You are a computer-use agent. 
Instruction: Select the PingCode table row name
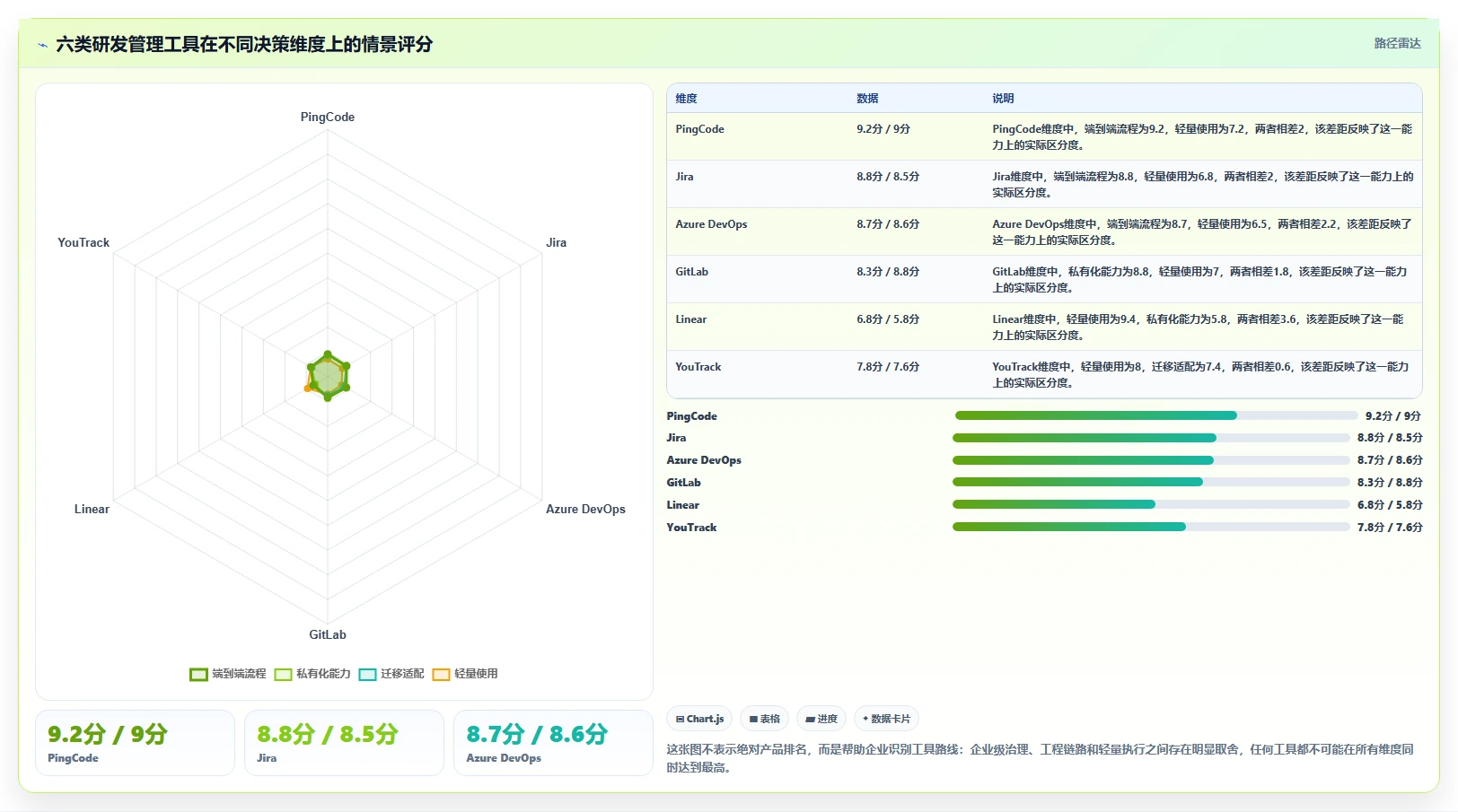click(699, 129)
